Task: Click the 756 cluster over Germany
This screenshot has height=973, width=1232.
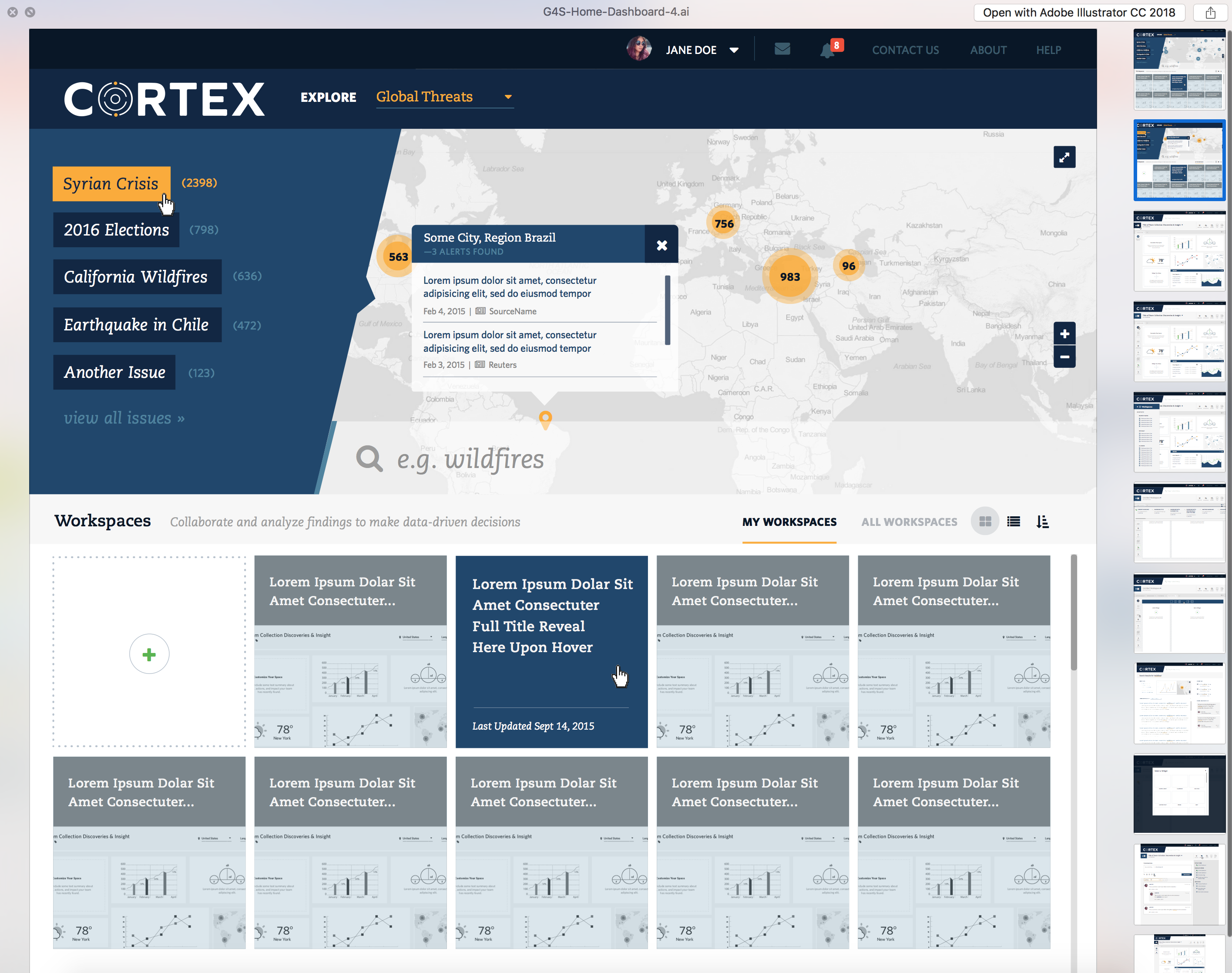Action: 724,224
